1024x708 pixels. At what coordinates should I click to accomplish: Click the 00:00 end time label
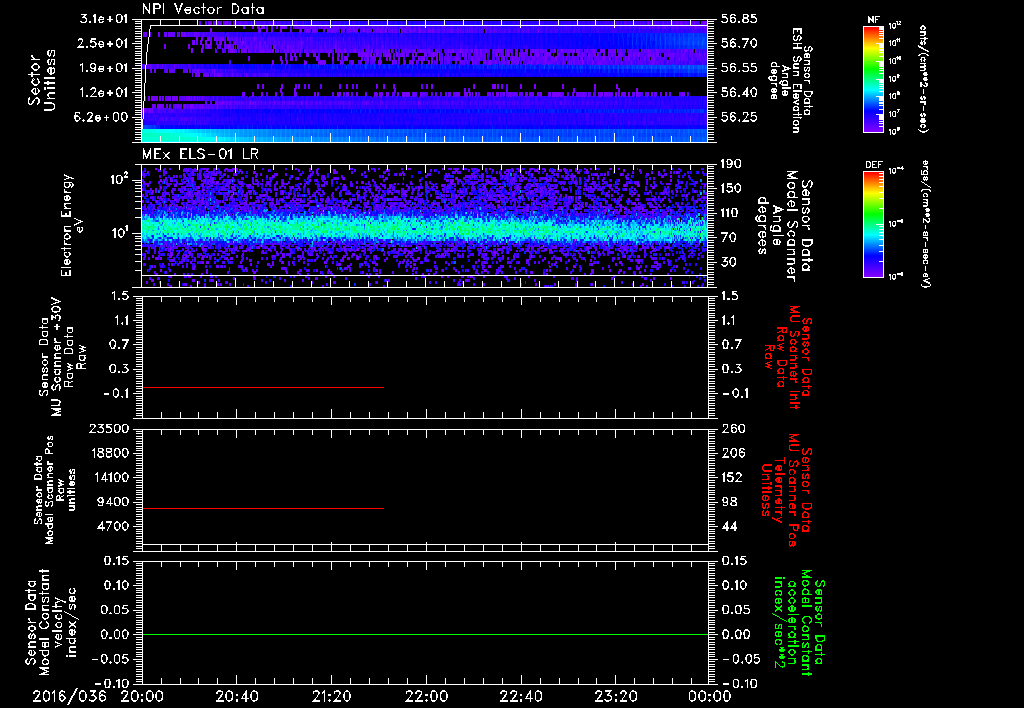click(709, 695)
